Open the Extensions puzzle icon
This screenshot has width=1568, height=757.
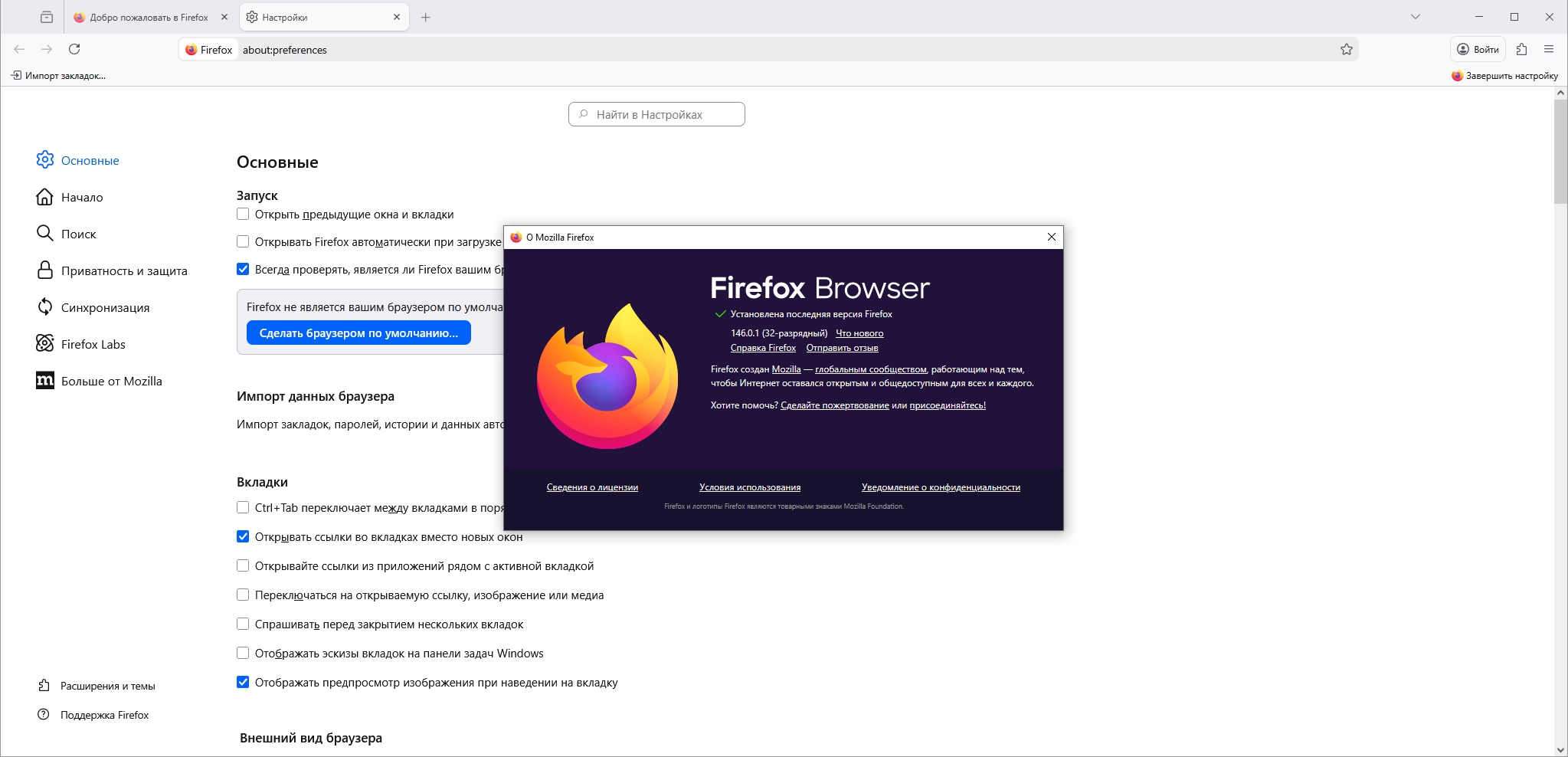(x=1521, y=49)
